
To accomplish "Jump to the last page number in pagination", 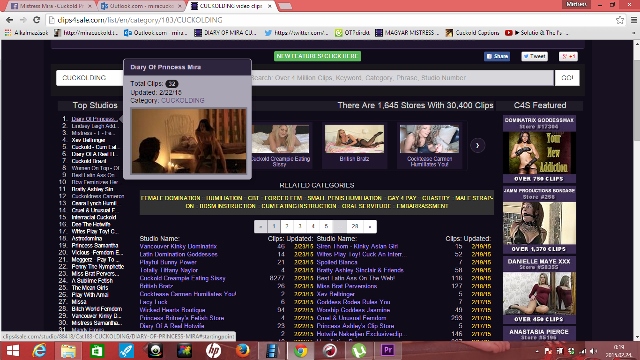I will click(x=355, y=226).
